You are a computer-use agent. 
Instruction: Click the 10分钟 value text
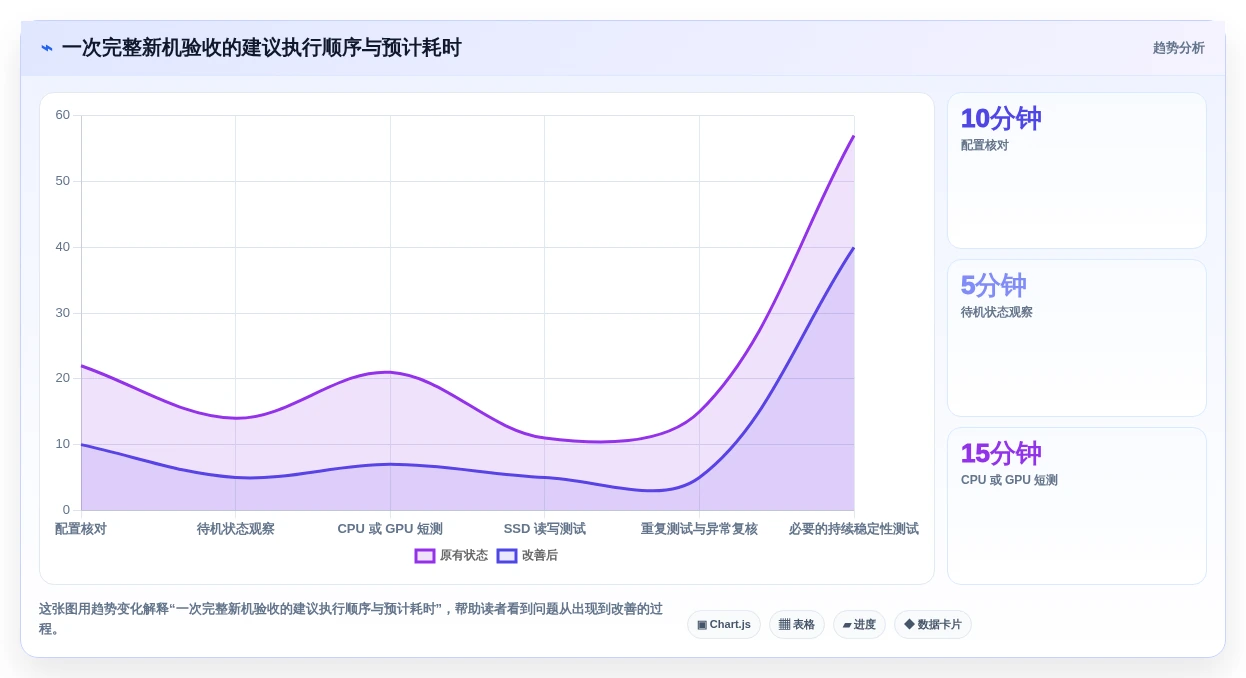click(1001, 119)
